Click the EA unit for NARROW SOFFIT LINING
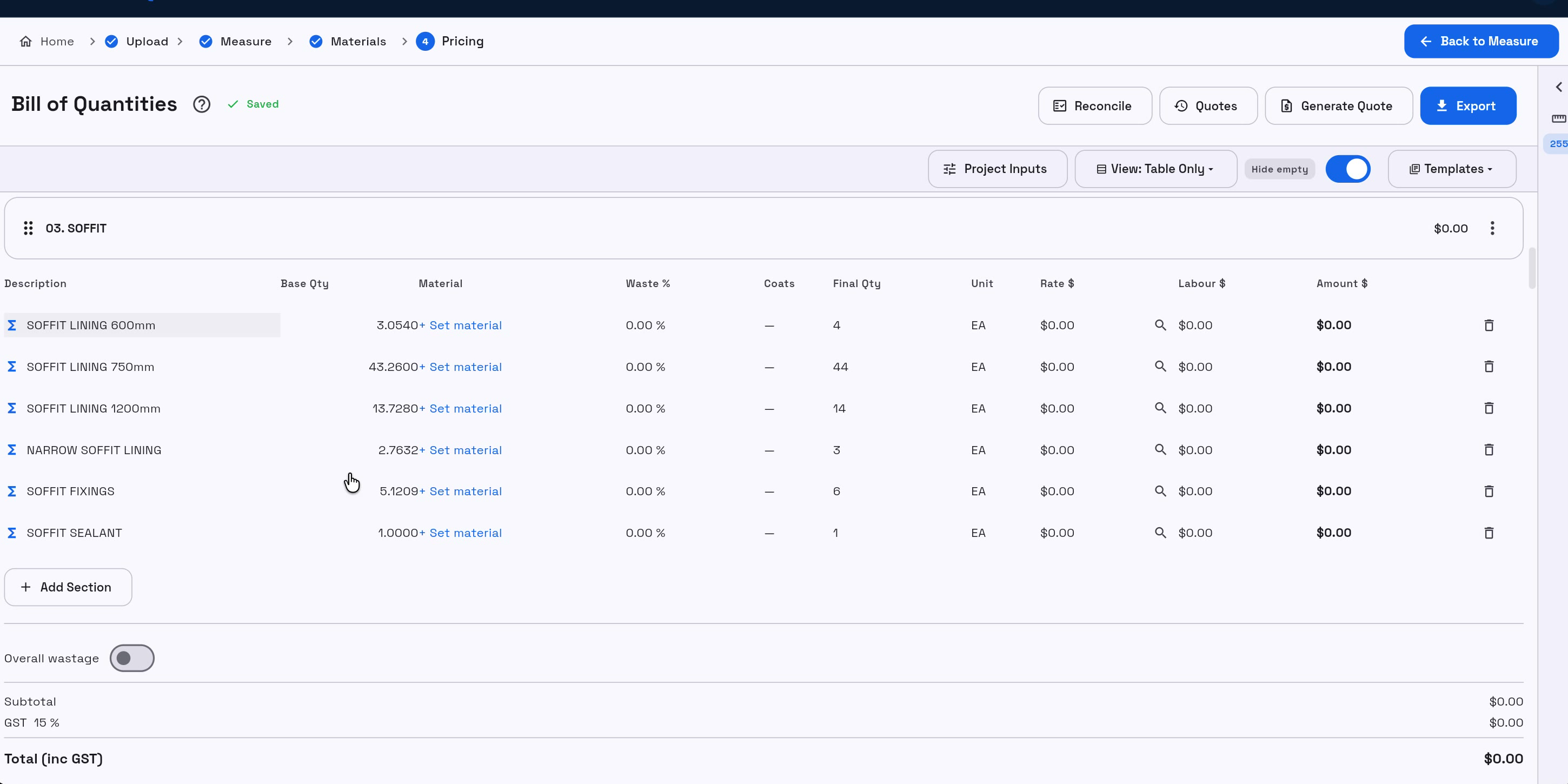The width and height of the screenshot is (1568, 784). [978, 450]
